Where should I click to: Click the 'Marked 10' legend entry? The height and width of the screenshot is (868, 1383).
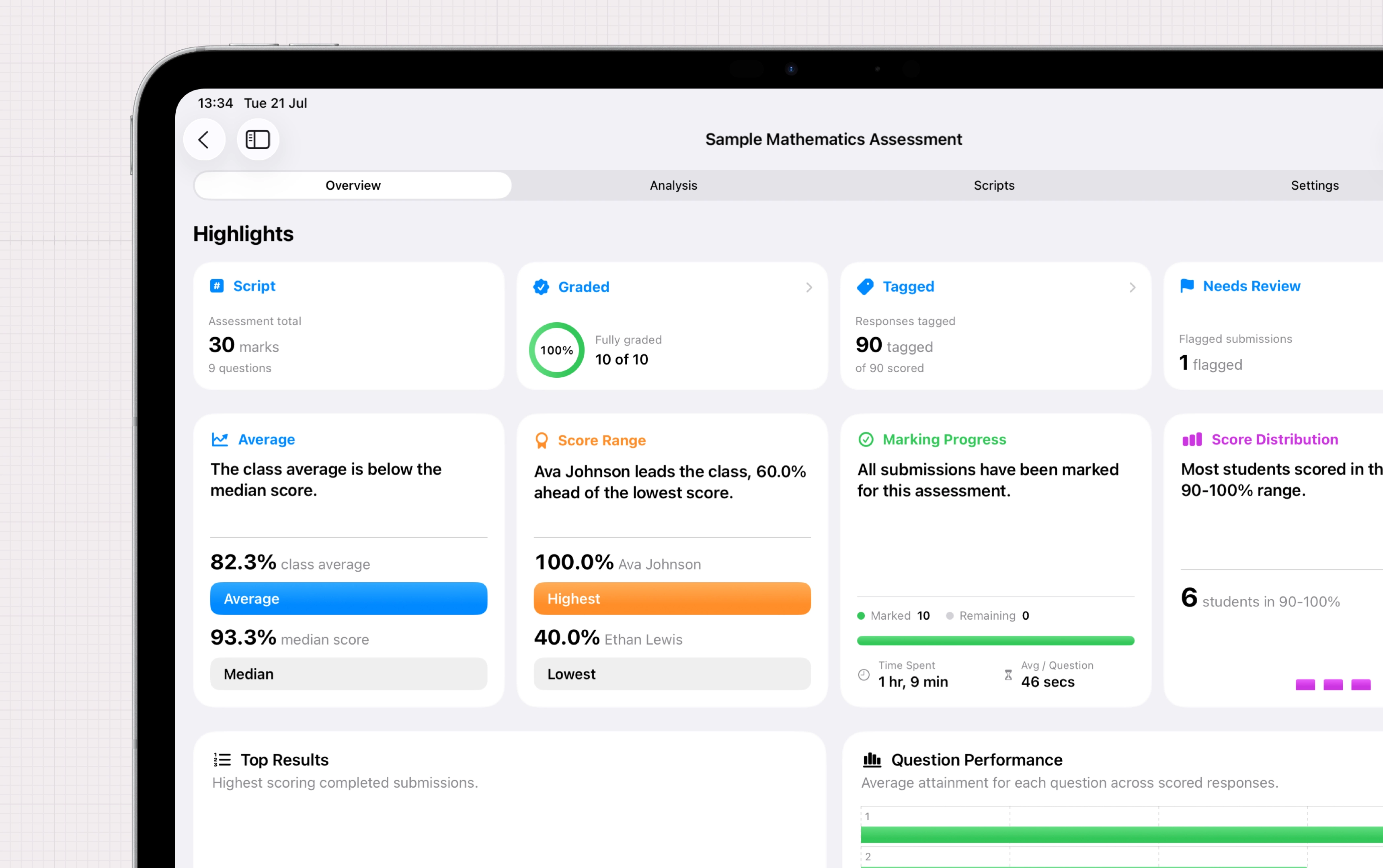(894, 616)
